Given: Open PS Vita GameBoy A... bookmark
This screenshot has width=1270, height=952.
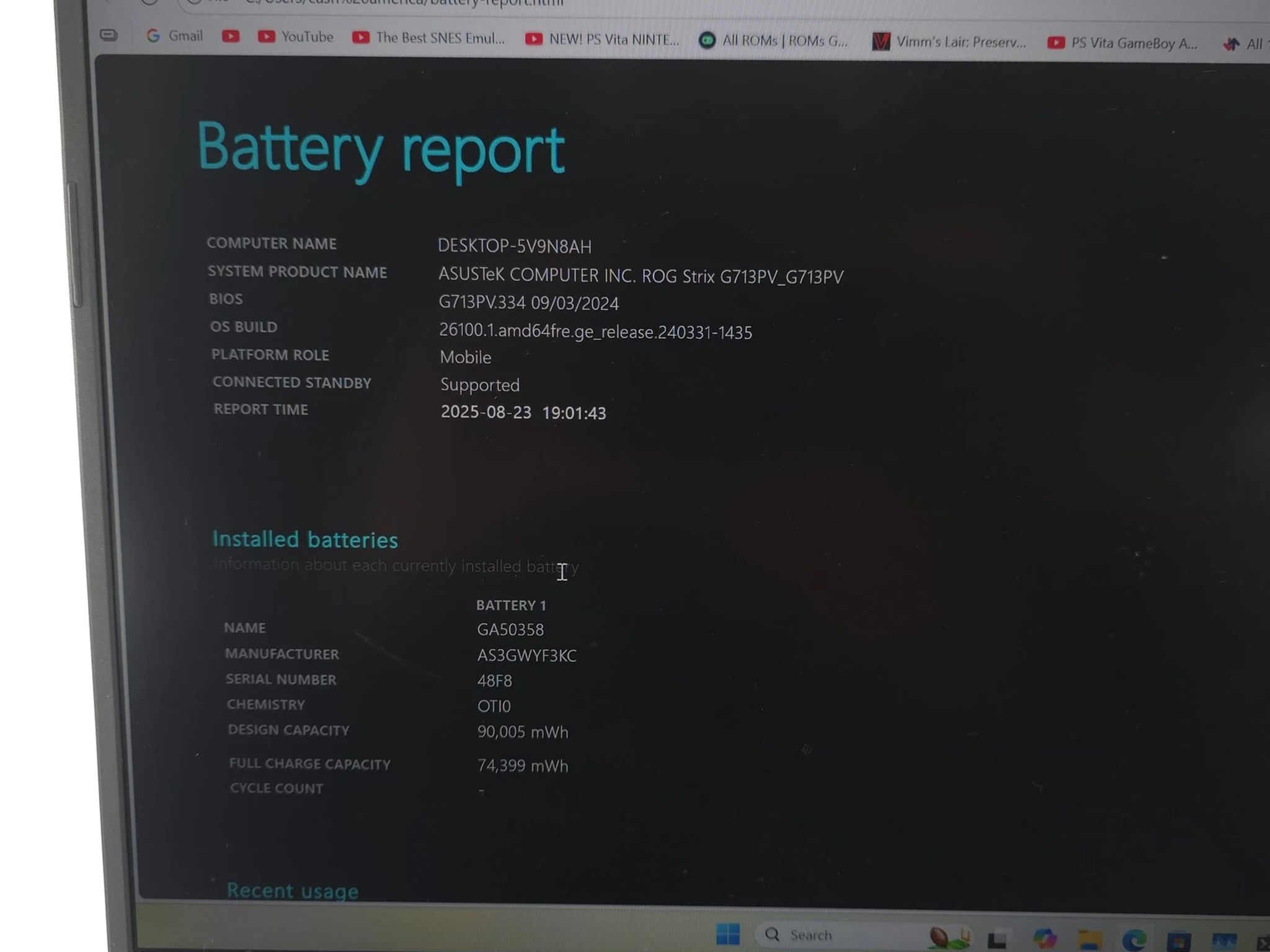Looking at the screenshot, I should pyautogui.click(x=1122, y=43).
